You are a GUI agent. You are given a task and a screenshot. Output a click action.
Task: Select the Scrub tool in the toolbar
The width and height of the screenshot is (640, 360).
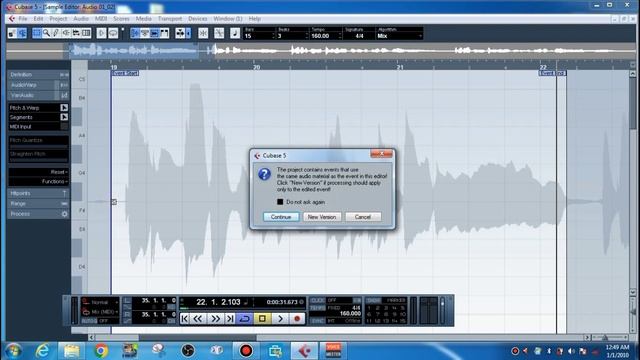click(76, 33)
